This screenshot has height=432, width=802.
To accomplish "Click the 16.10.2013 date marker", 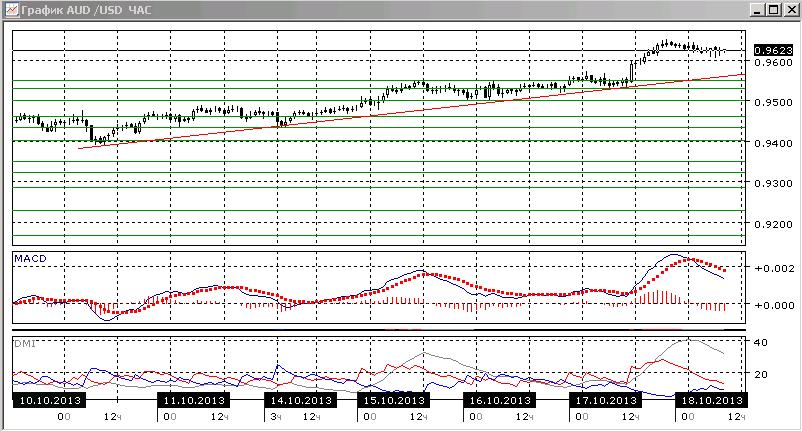I will (x=500, y=400).
